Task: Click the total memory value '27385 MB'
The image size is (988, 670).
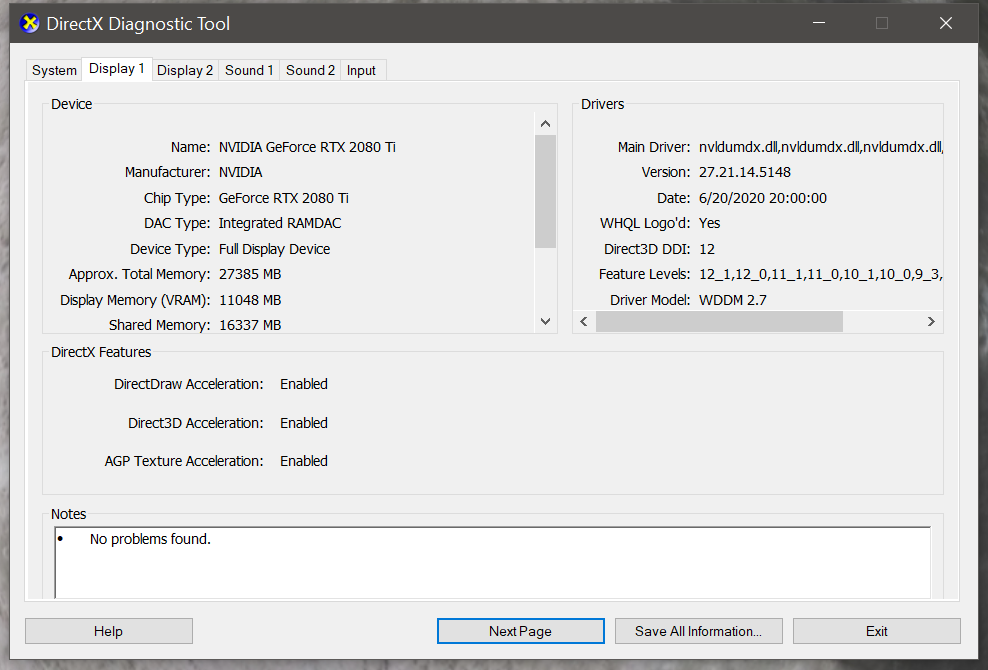Action: (250, 274)
